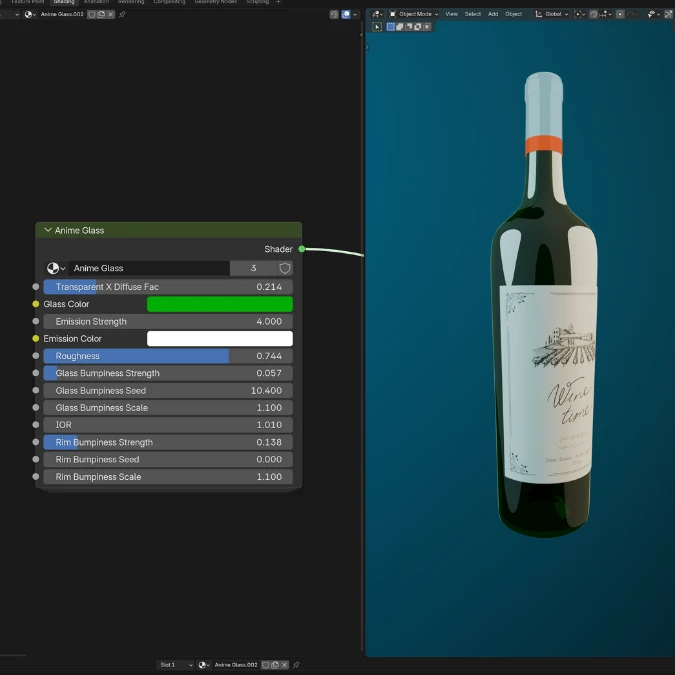
Task: Browse node groups from the Anime Glass node
Action: click(x=56, y=268)
